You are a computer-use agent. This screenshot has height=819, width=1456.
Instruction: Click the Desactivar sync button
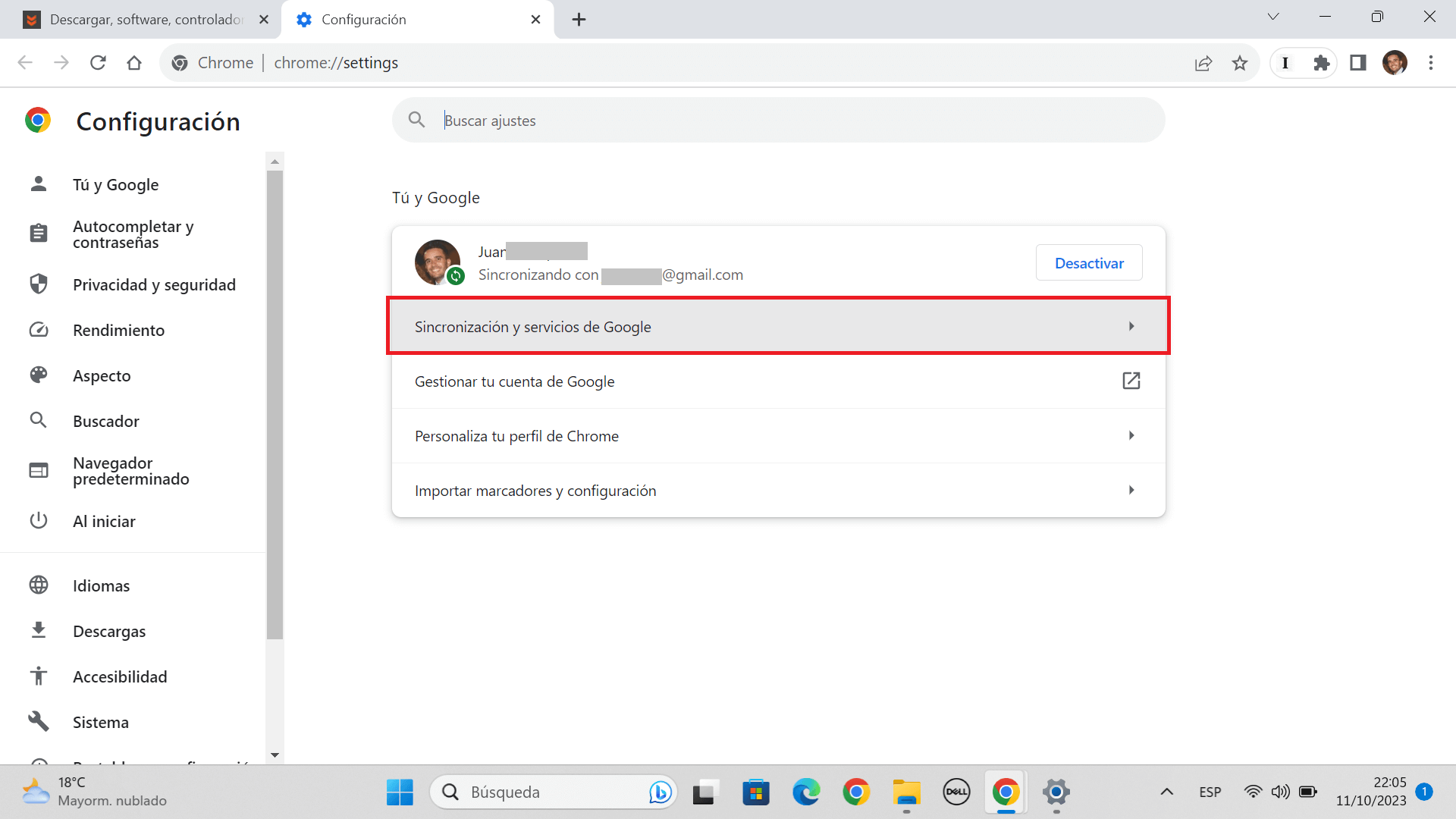pos(1089,263)
